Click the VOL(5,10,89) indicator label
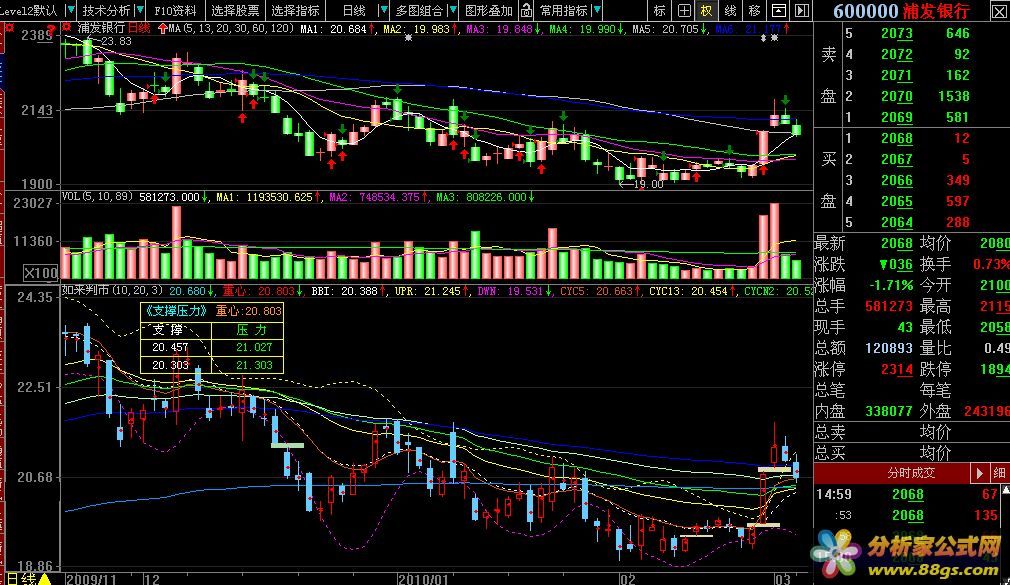This screenshot has width=1010, height=585. coord(97,197)
